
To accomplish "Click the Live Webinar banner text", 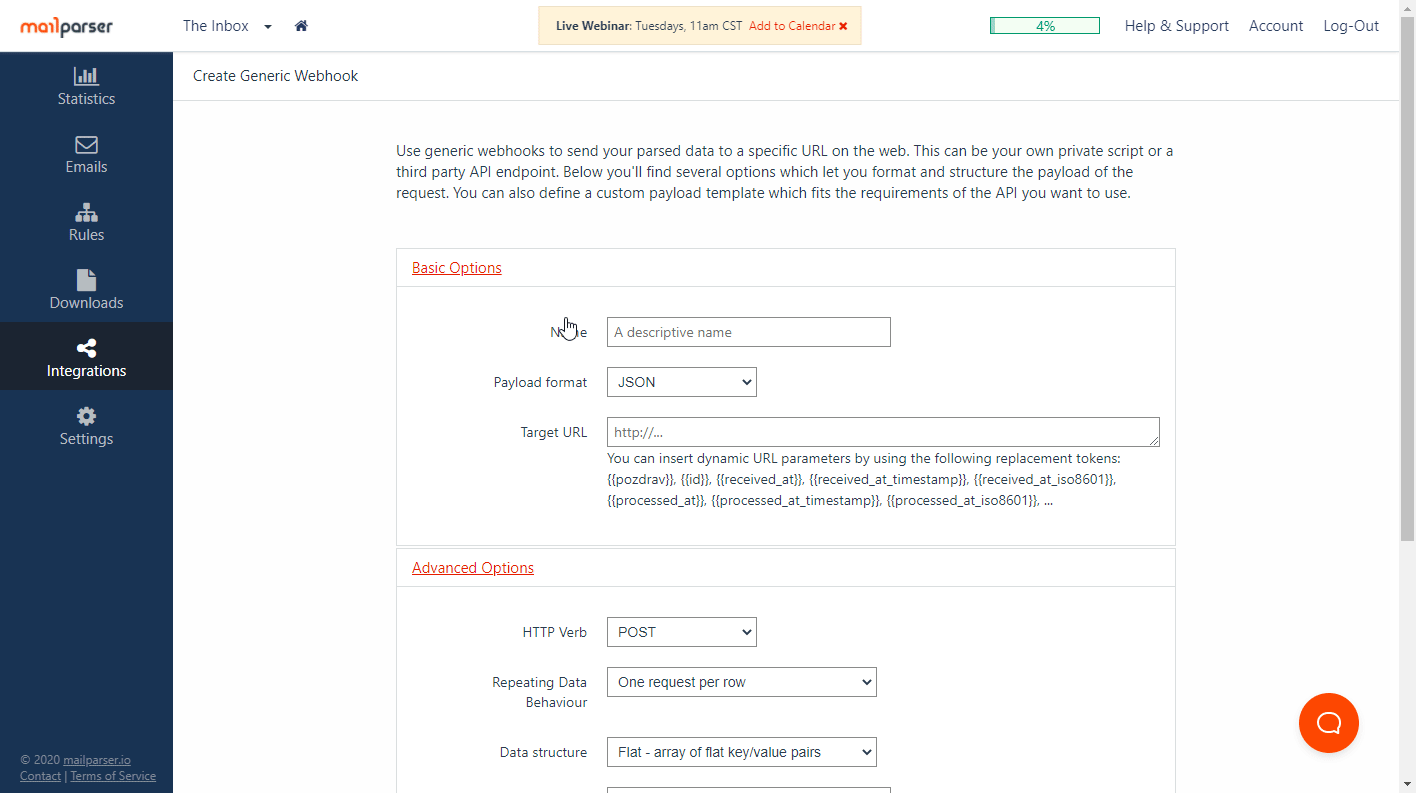I will pos(649,26).
